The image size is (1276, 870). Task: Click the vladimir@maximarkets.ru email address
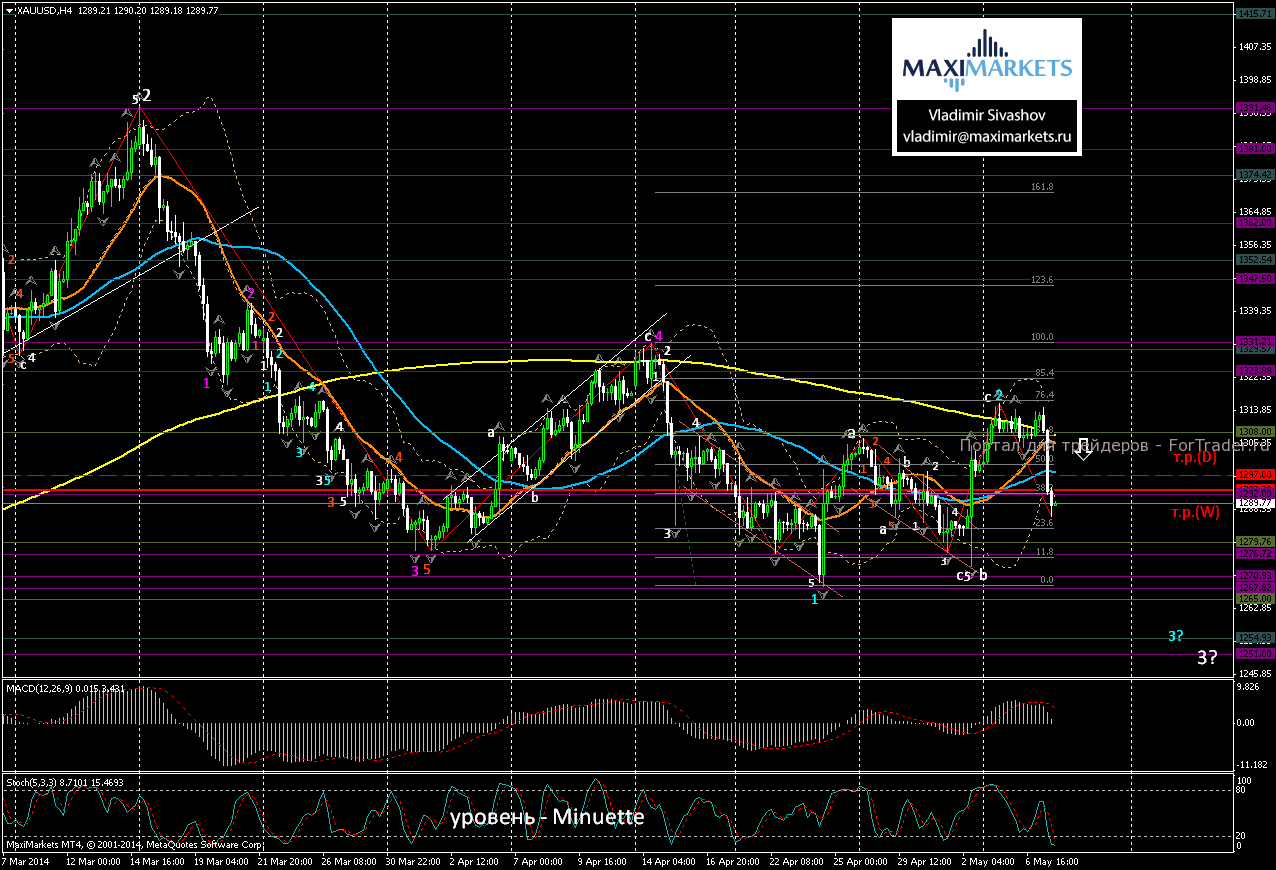[986, 138]
